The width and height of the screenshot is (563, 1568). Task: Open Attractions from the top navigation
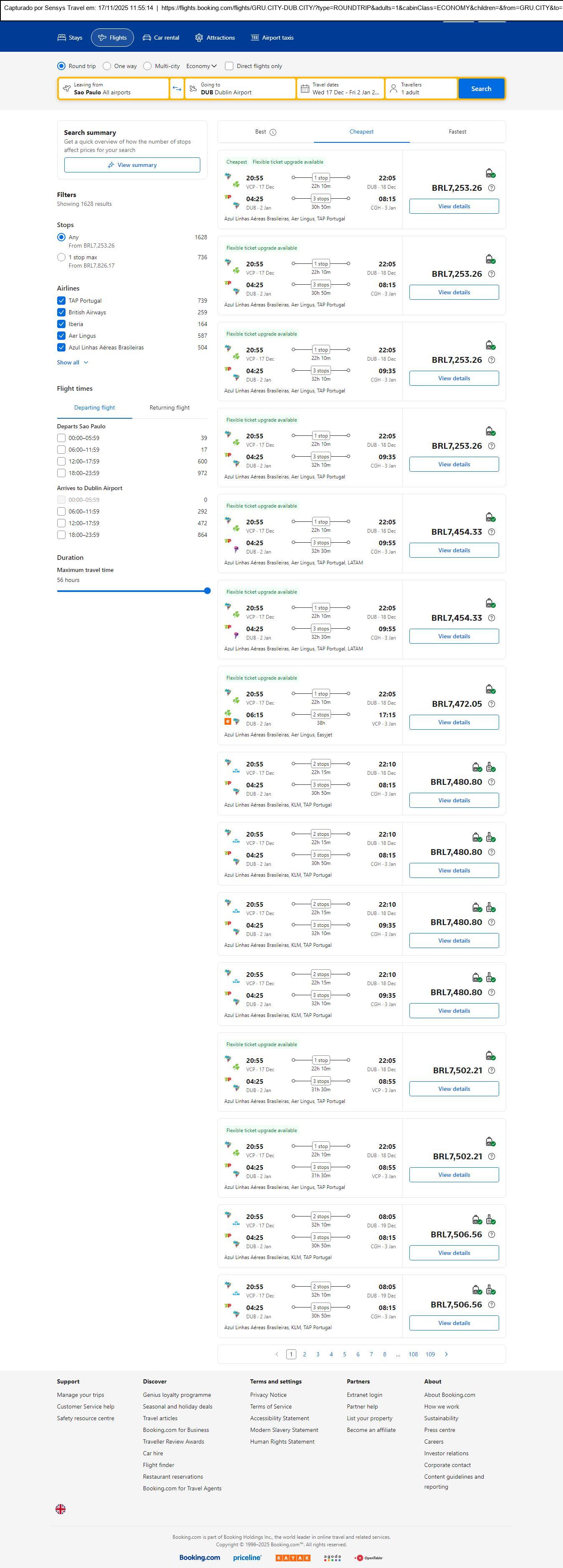(x=215, y=38)
